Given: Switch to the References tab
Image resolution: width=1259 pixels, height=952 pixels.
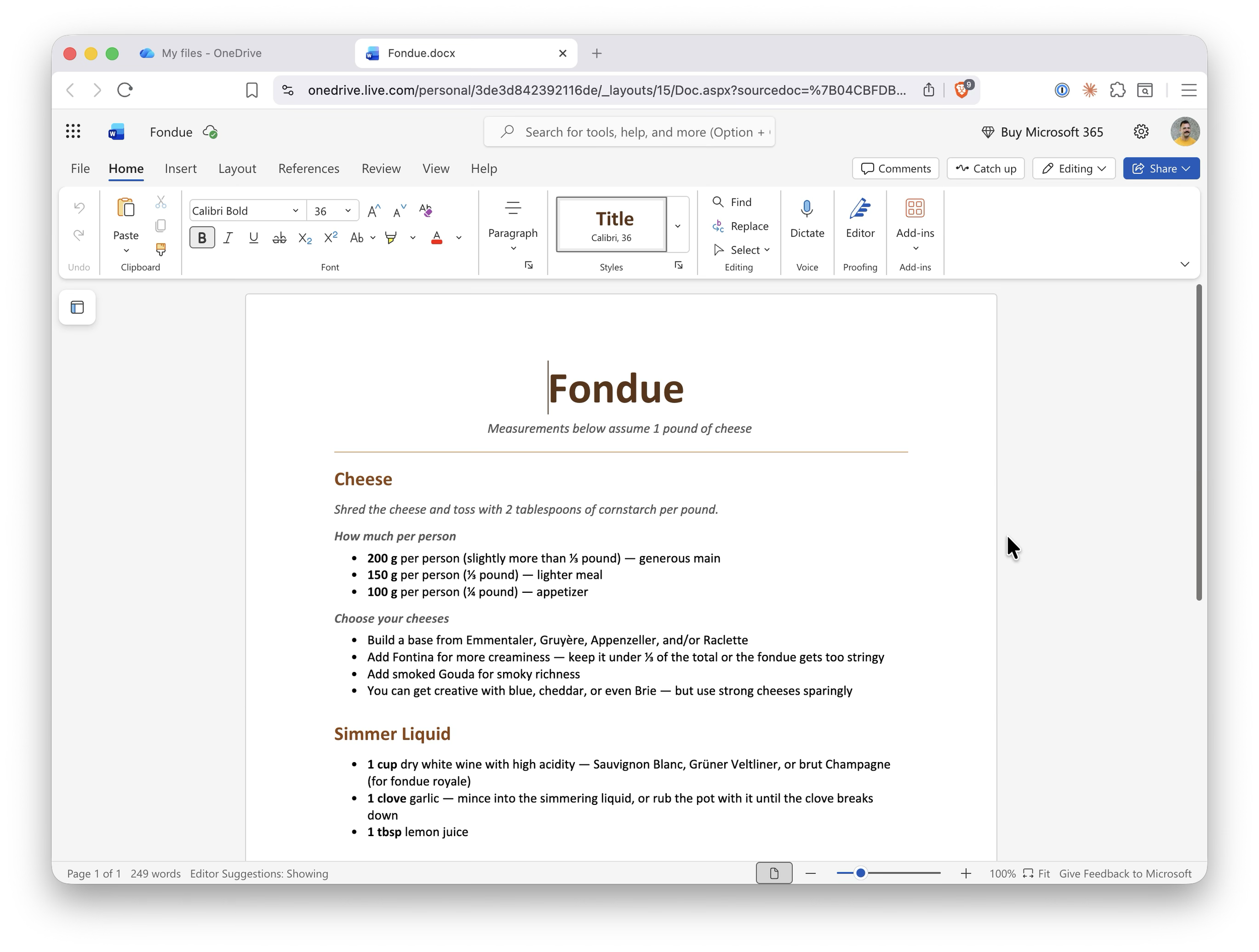Looking at the screenshot, I should [309, 169].
